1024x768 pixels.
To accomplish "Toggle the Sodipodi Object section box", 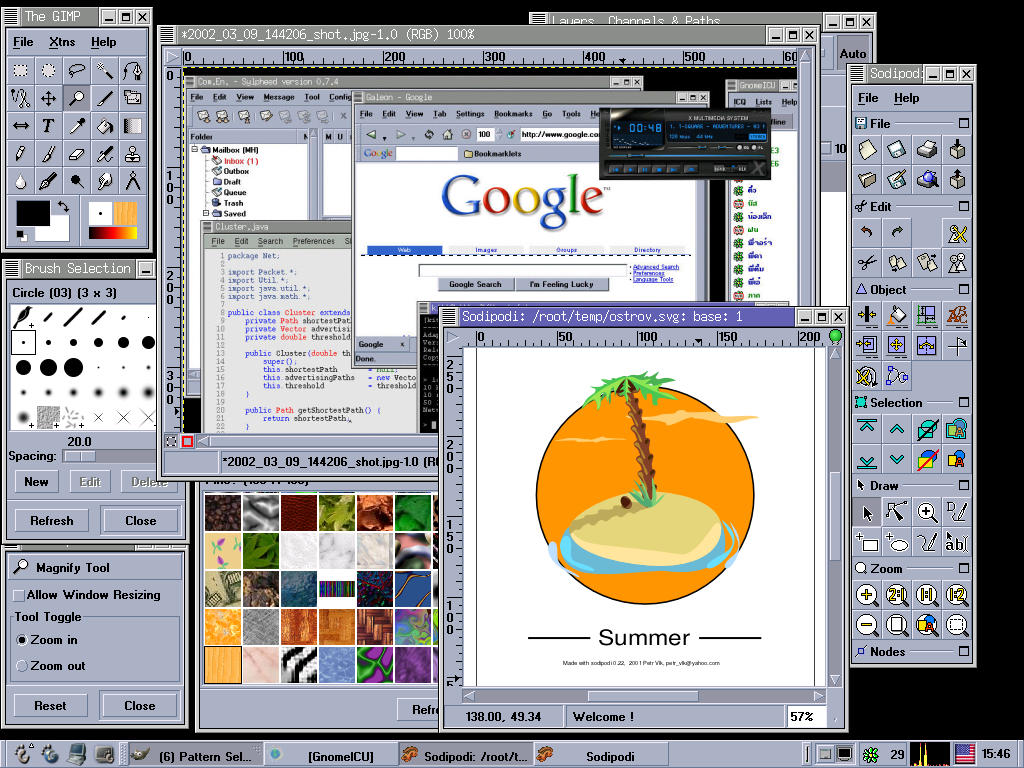I will (x=963, y=289).
